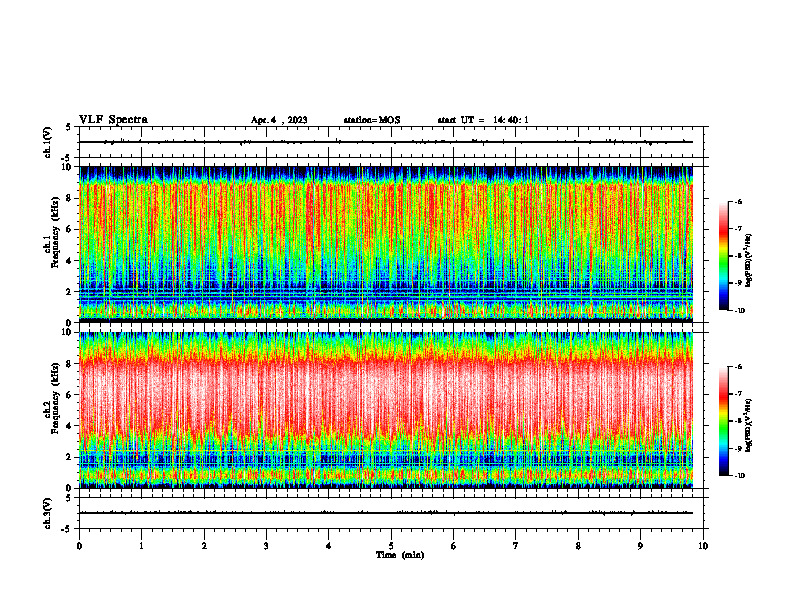Click x-axis tick label "6"
The height and width of the screenshot is (612, 792).
[454, 546]
